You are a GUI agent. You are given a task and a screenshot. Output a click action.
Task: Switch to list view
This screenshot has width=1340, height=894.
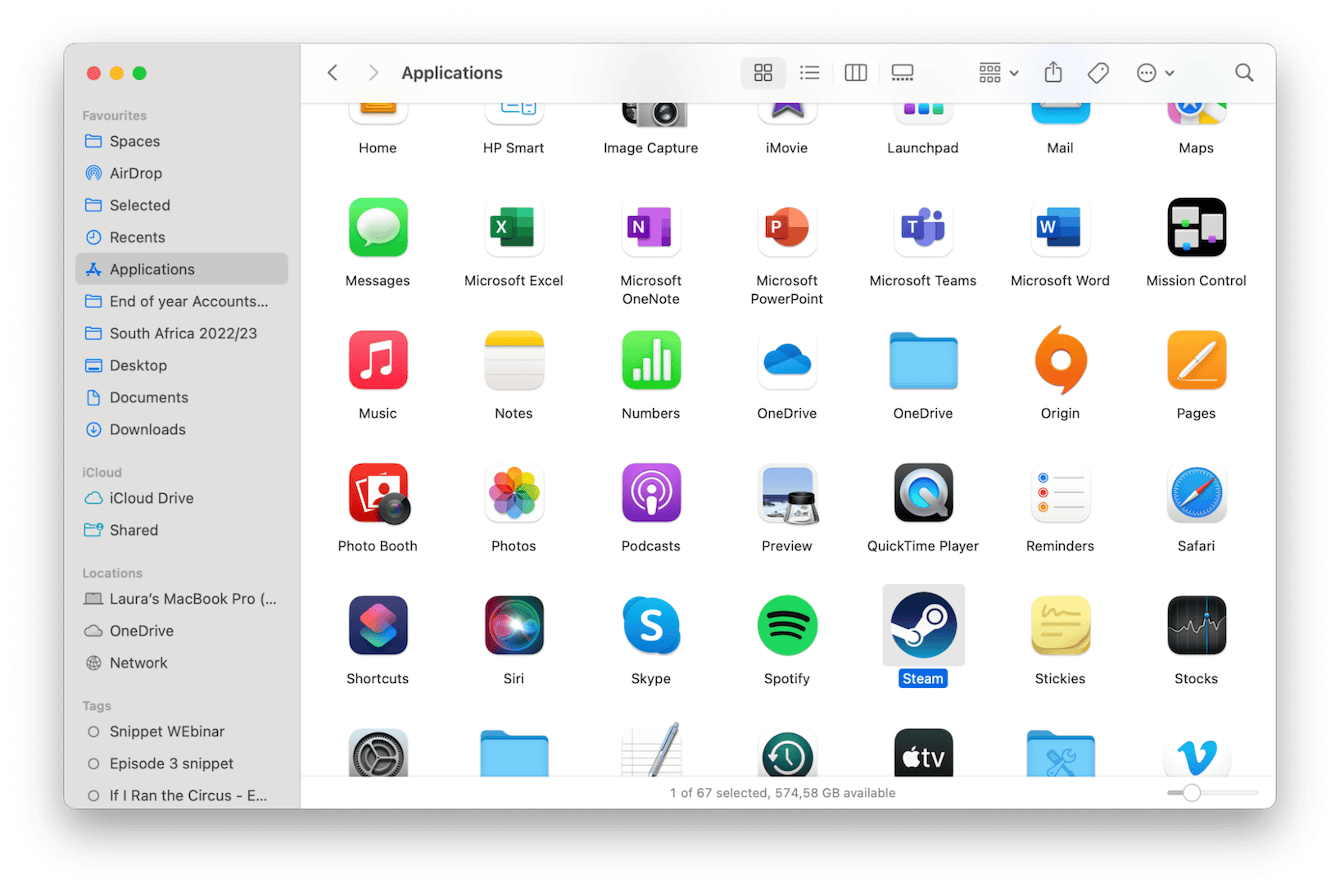[809, 72]
